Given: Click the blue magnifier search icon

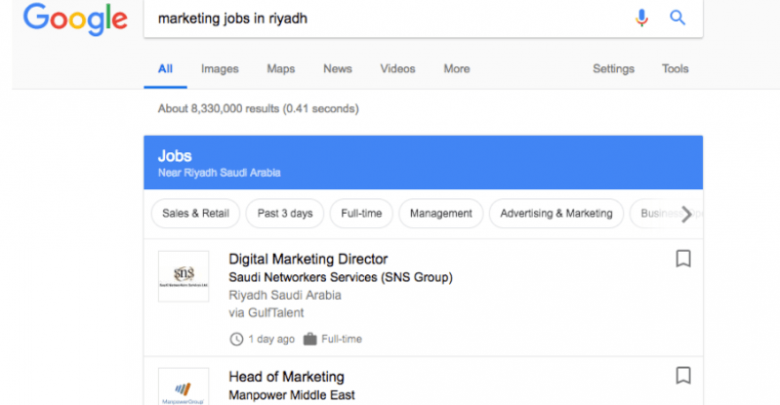Looking at the screenshot, I should (x=677, y=18).
